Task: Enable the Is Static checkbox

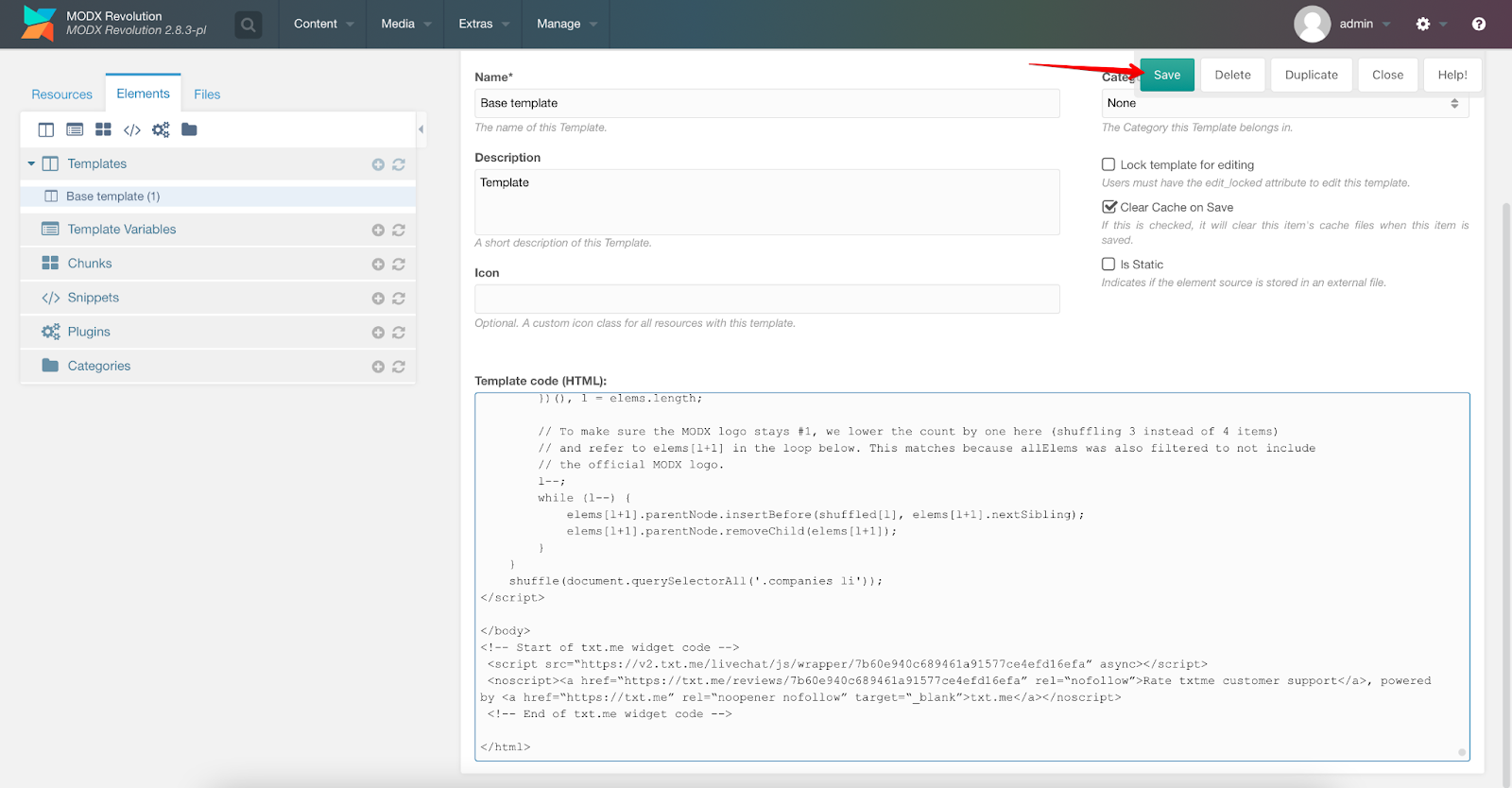Action: [1108, 265]
